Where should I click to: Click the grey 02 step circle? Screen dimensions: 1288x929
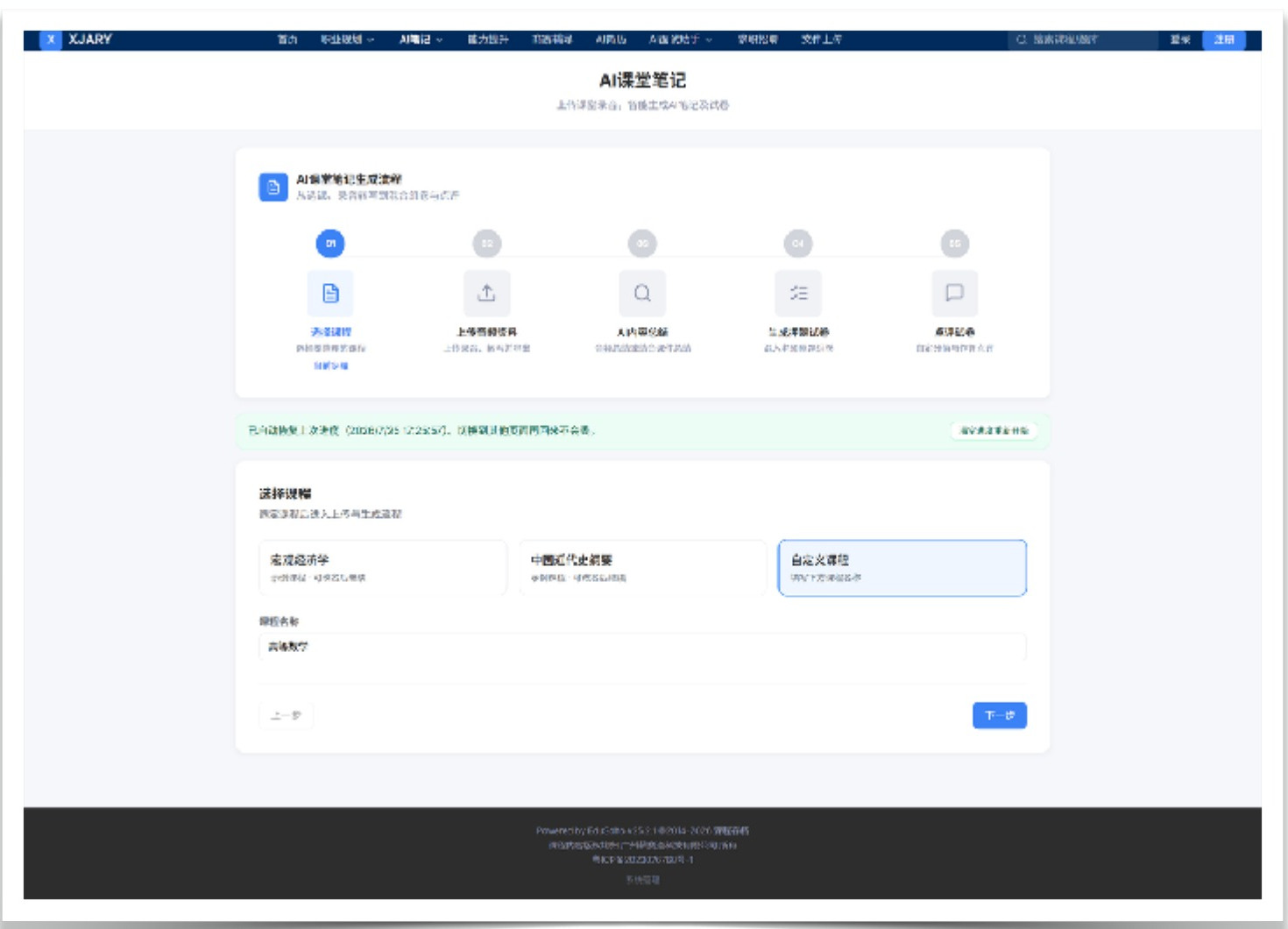coord(486,244)
